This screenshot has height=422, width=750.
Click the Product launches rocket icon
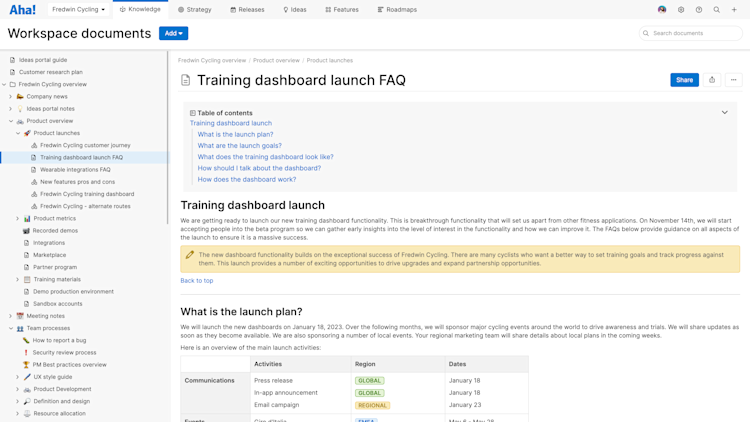pos(27,133)
